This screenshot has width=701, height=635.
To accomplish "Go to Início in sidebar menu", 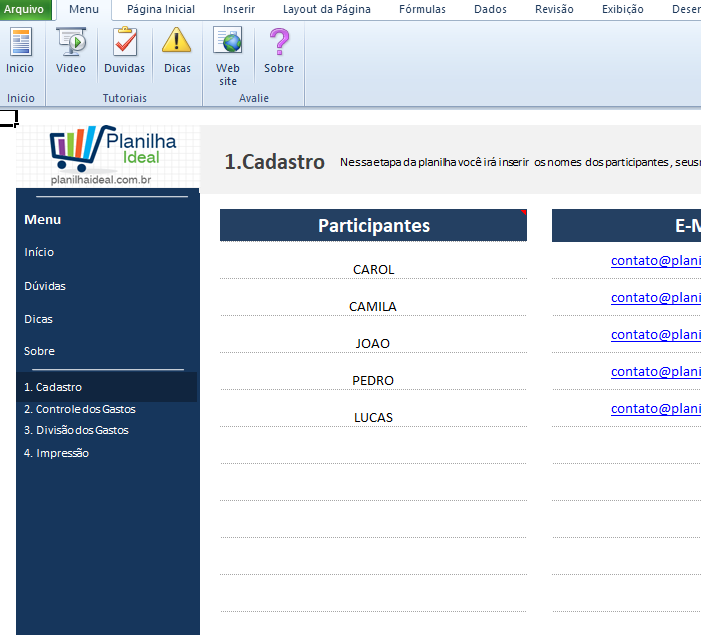I will [39, 252].
